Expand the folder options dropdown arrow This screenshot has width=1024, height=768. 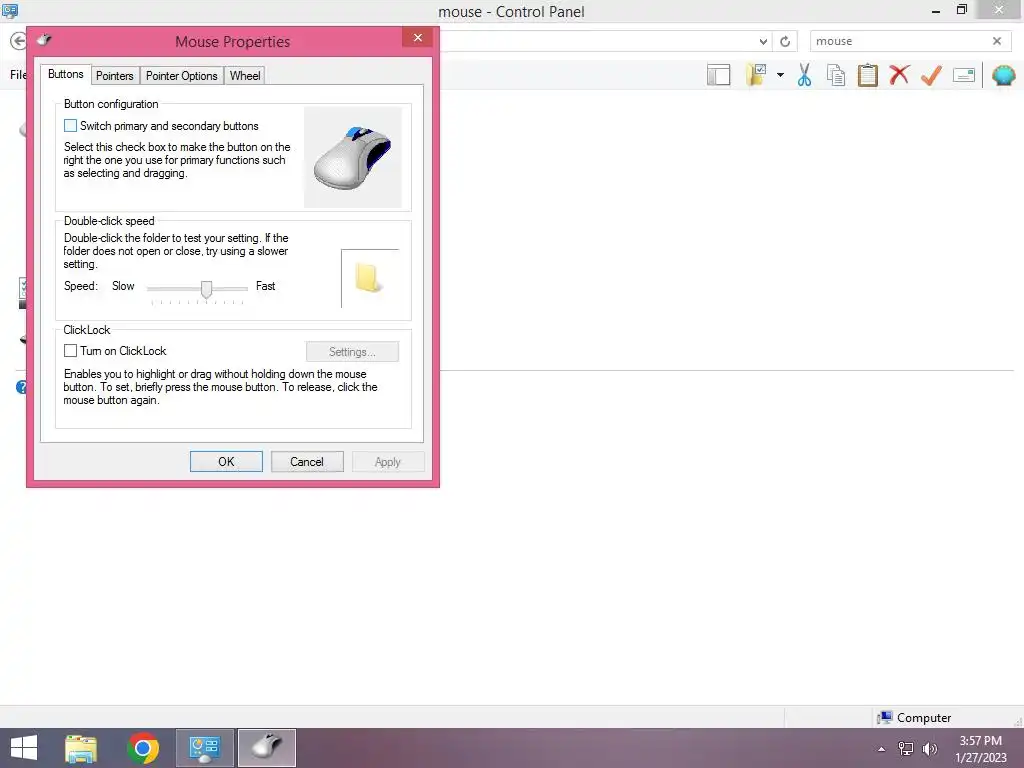(x=780, y=75)
